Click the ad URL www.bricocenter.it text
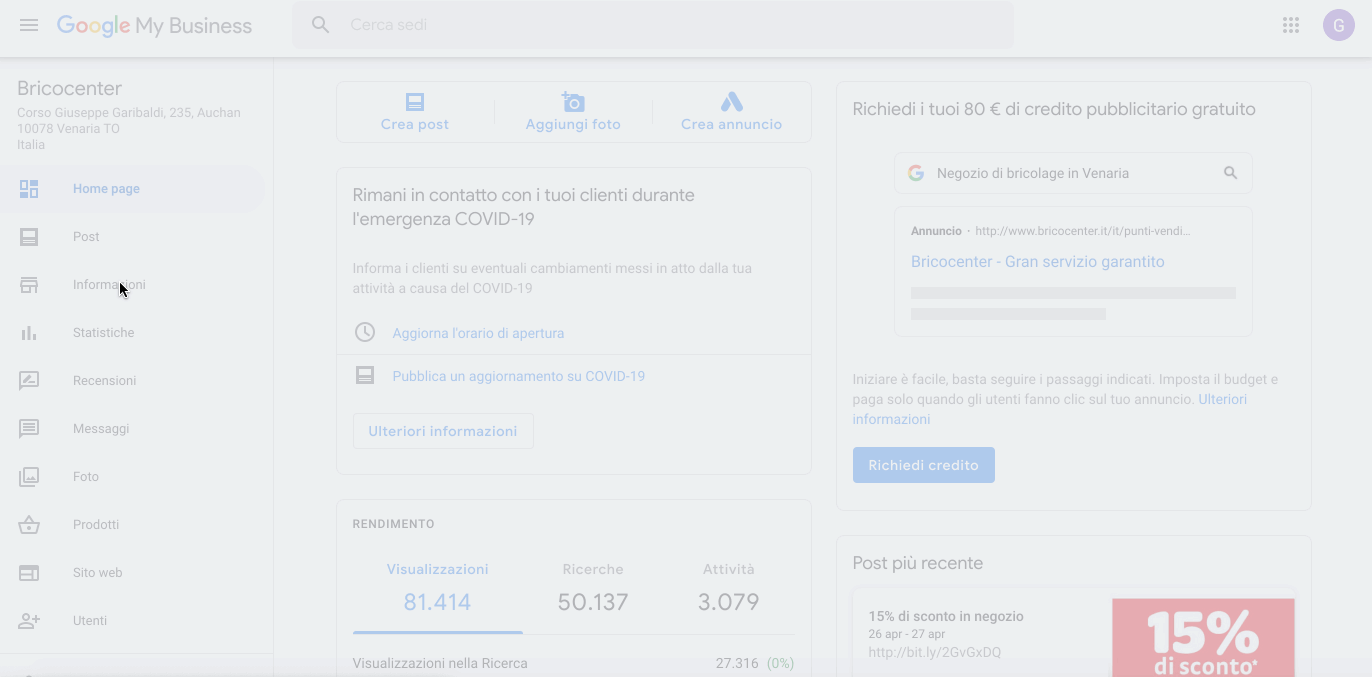 click(1083, 231)
